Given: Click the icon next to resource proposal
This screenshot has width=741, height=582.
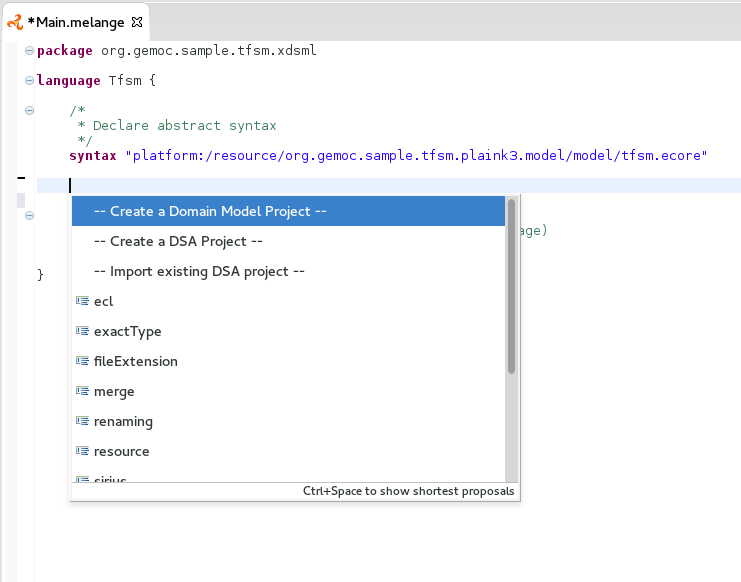Looking at the screenshot, I should [82, 451].
